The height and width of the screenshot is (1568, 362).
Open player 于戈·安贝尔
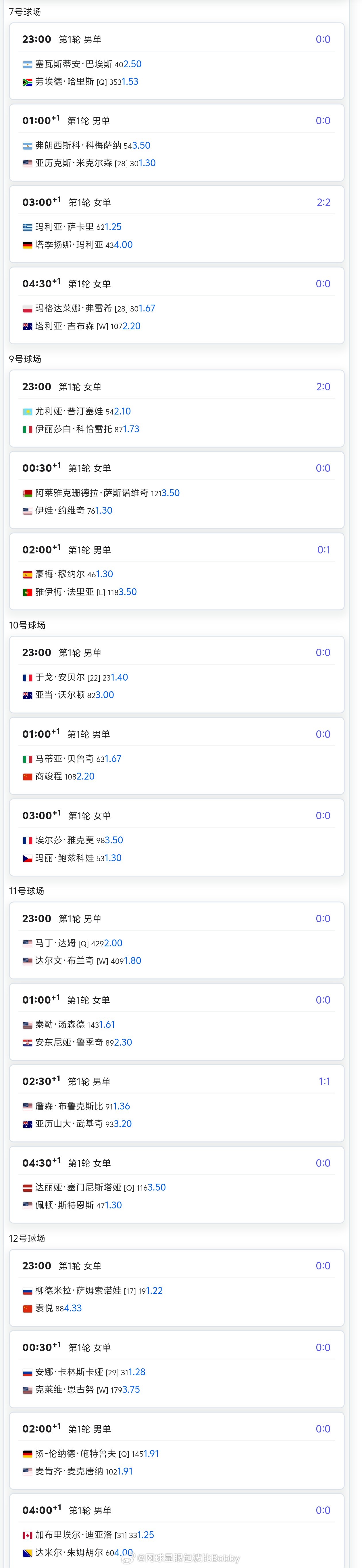[60, 677]
